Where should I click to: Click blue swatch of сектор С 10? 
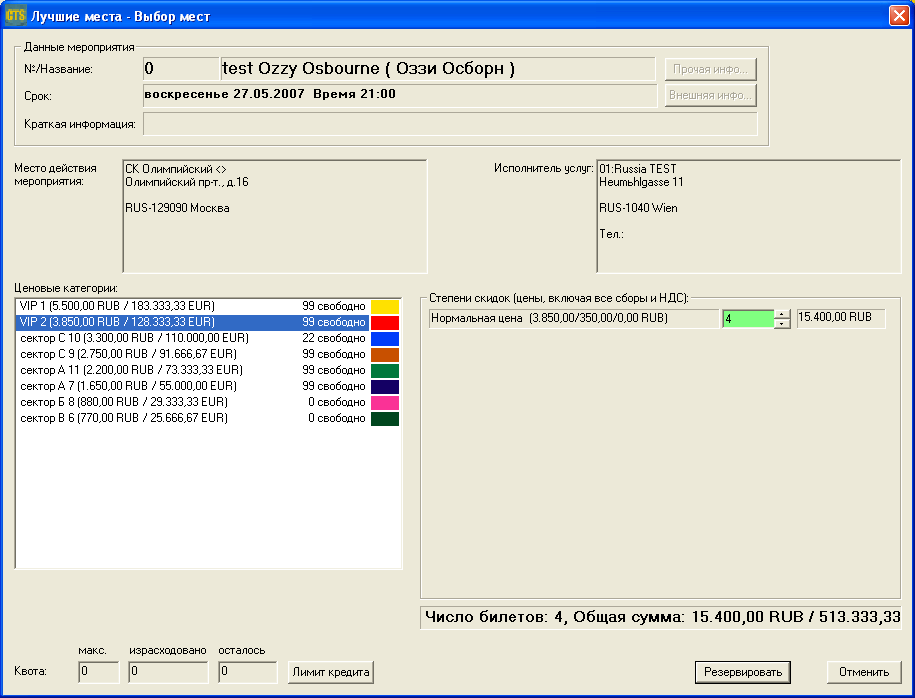coord(385,338)
